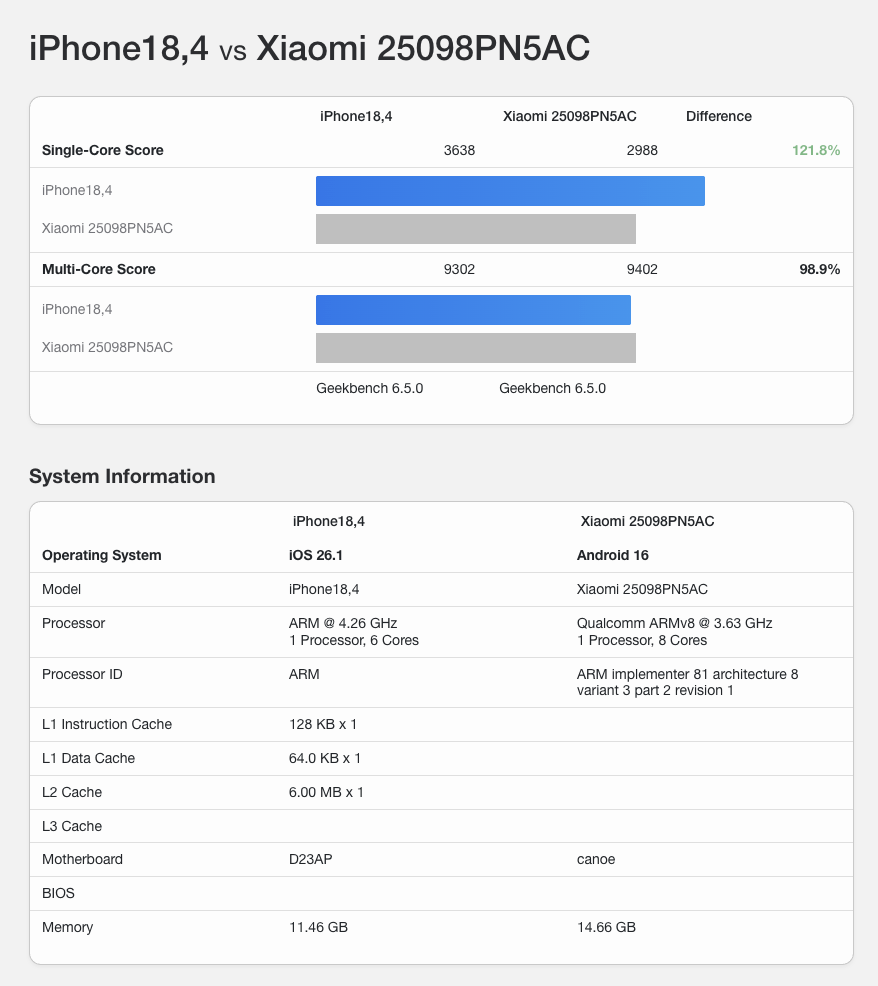Click the iOS 26.1 operating system value
The image size is (878, 986).
click(316, 555)
